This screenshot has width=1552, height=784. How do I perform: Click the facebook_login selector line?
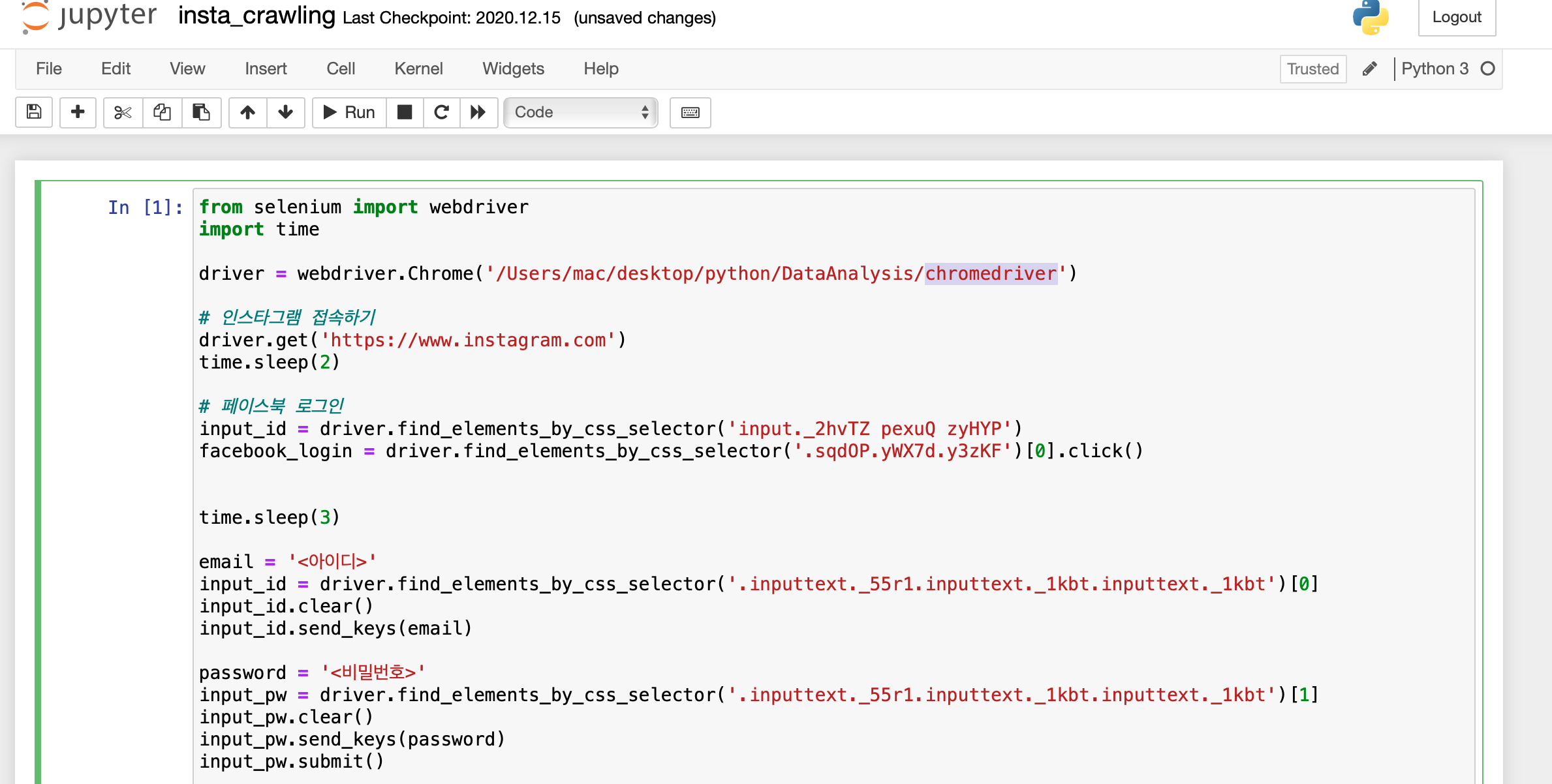(671, 451)
